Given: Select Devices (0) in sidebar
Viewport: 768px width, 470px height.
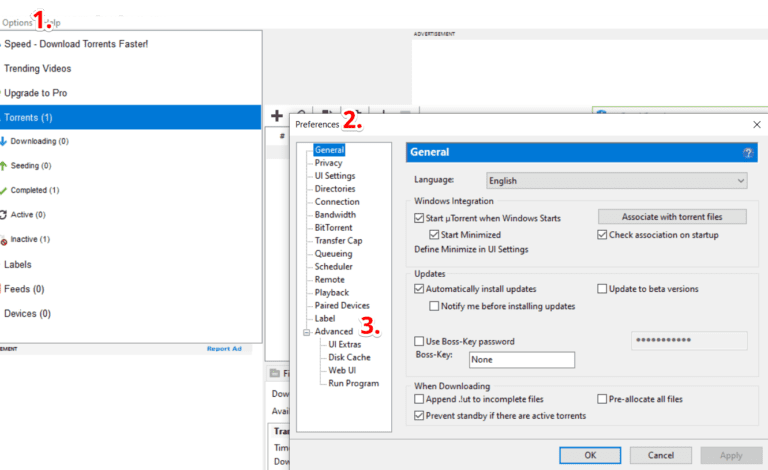Looking at the screenshot, I should (x=27, y=313).
